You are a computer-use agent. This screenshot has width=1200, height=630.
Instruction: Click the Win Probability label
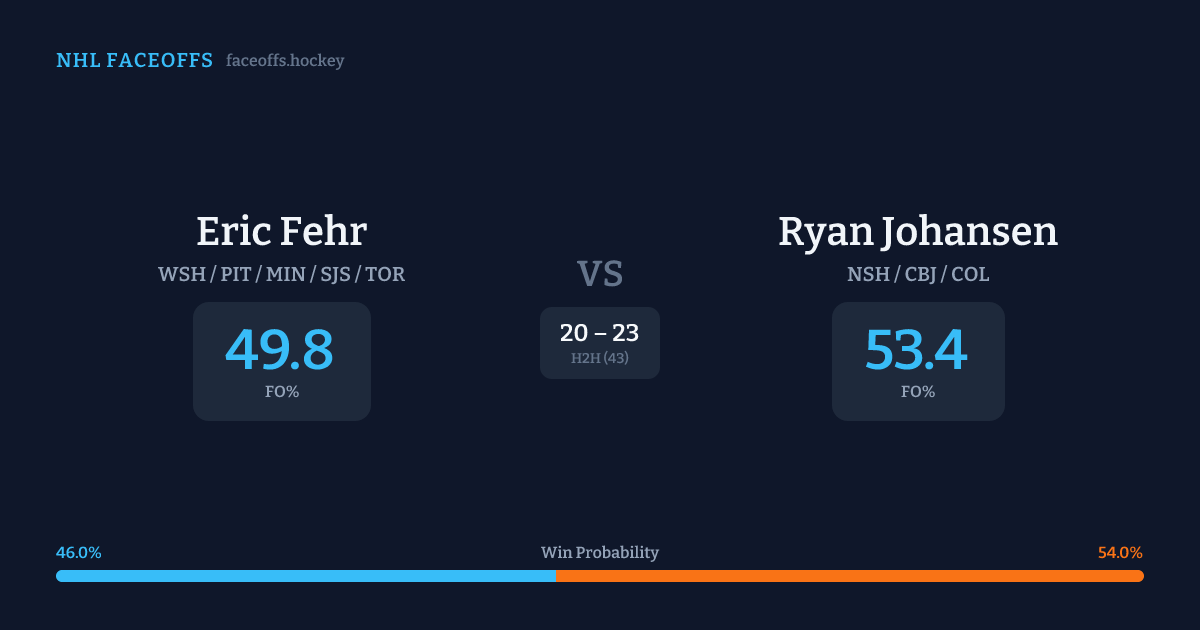[x=599, y=553]
